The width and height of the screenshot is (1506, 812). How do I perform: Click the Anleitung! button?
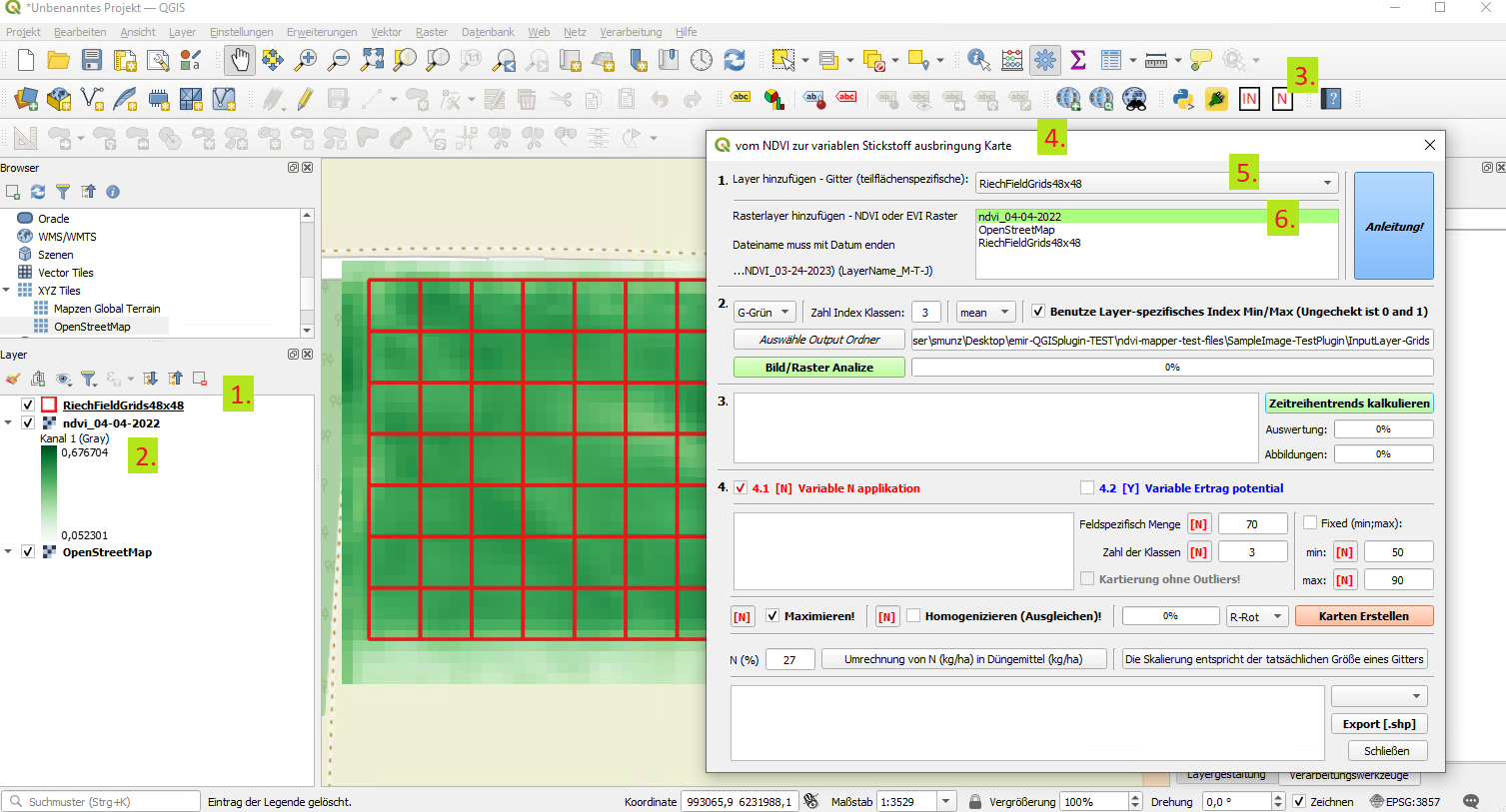[1394, 227]
